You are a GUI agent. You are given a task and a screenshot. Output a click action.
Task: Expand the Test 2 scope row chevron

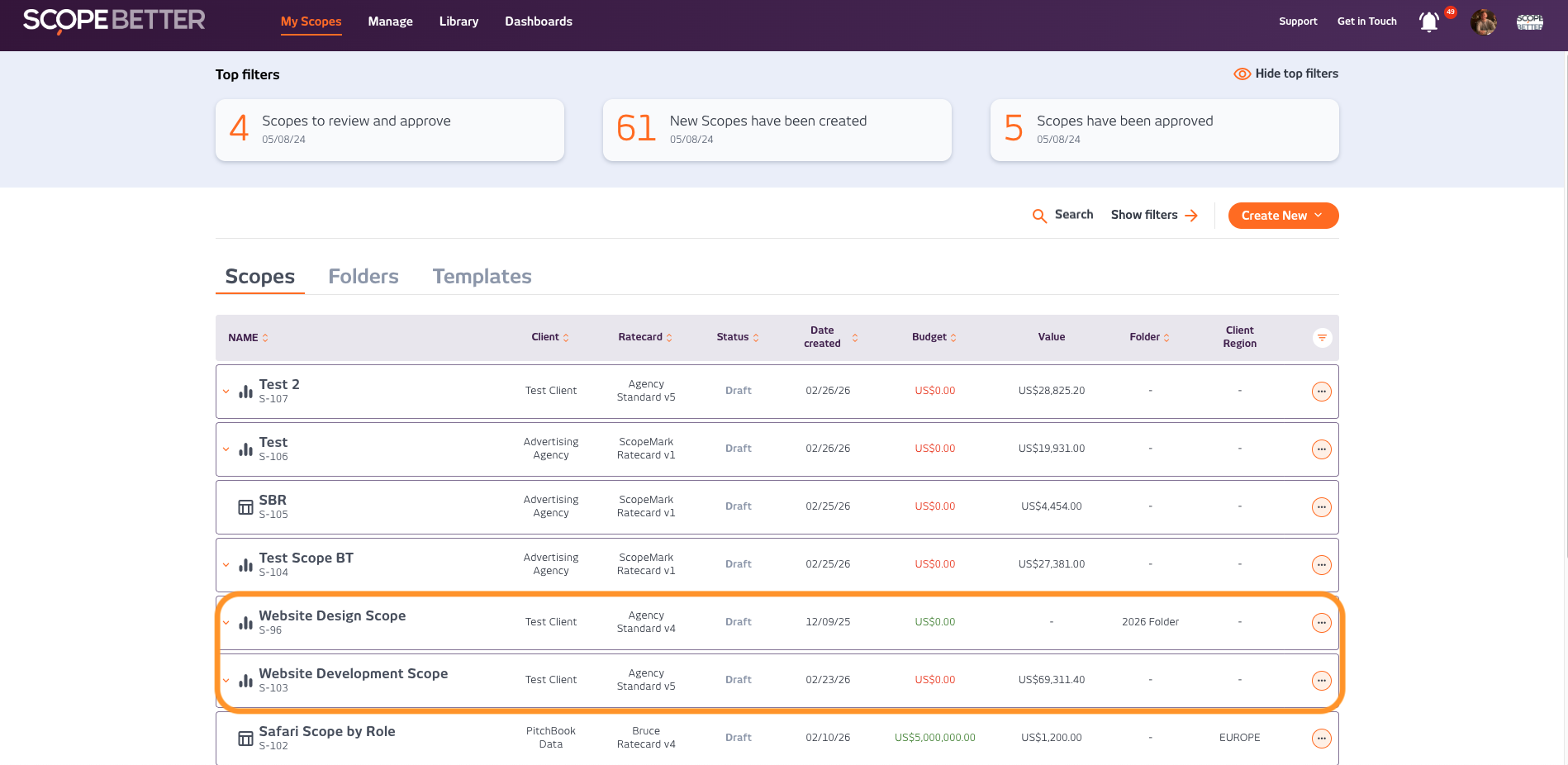[226, 392]
